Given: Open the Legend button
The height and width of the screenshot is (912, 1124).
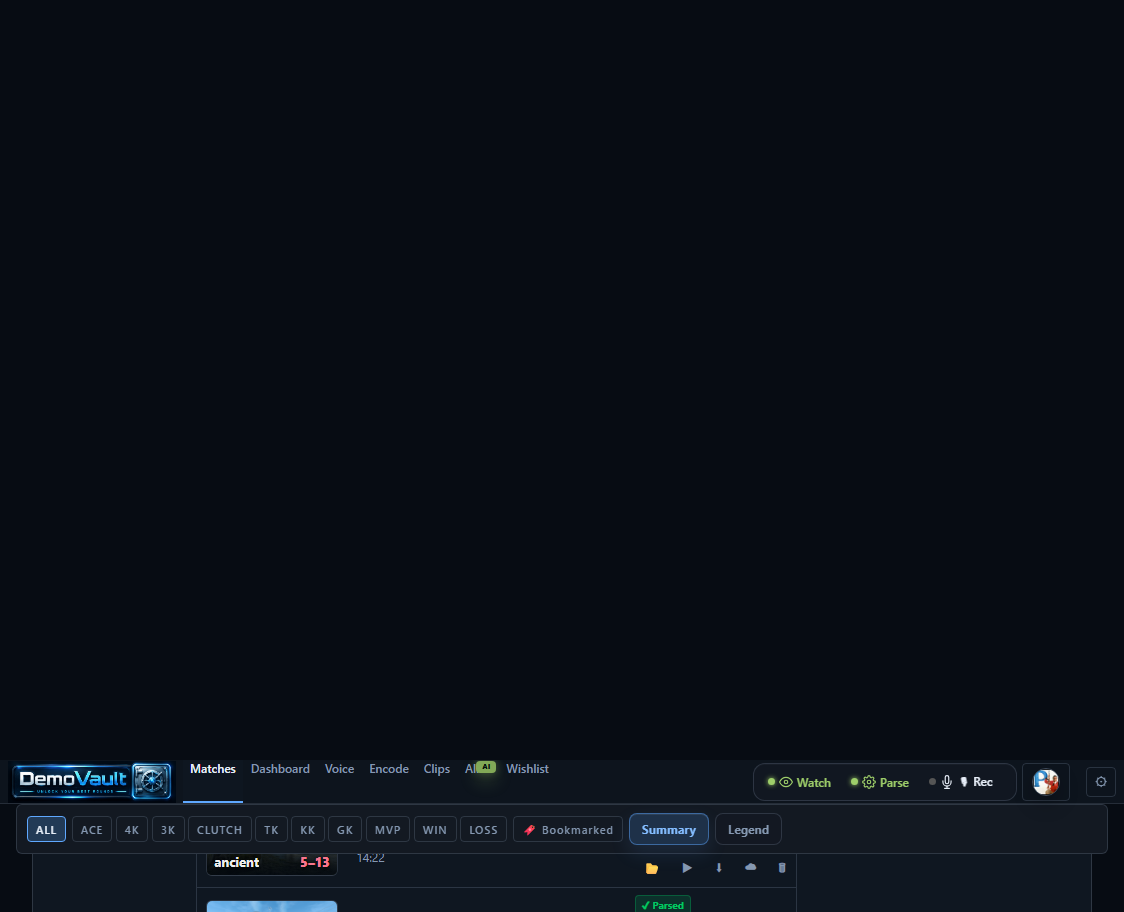Looking at the screenshot, I should pyautogui.click(x=748, y=830).
